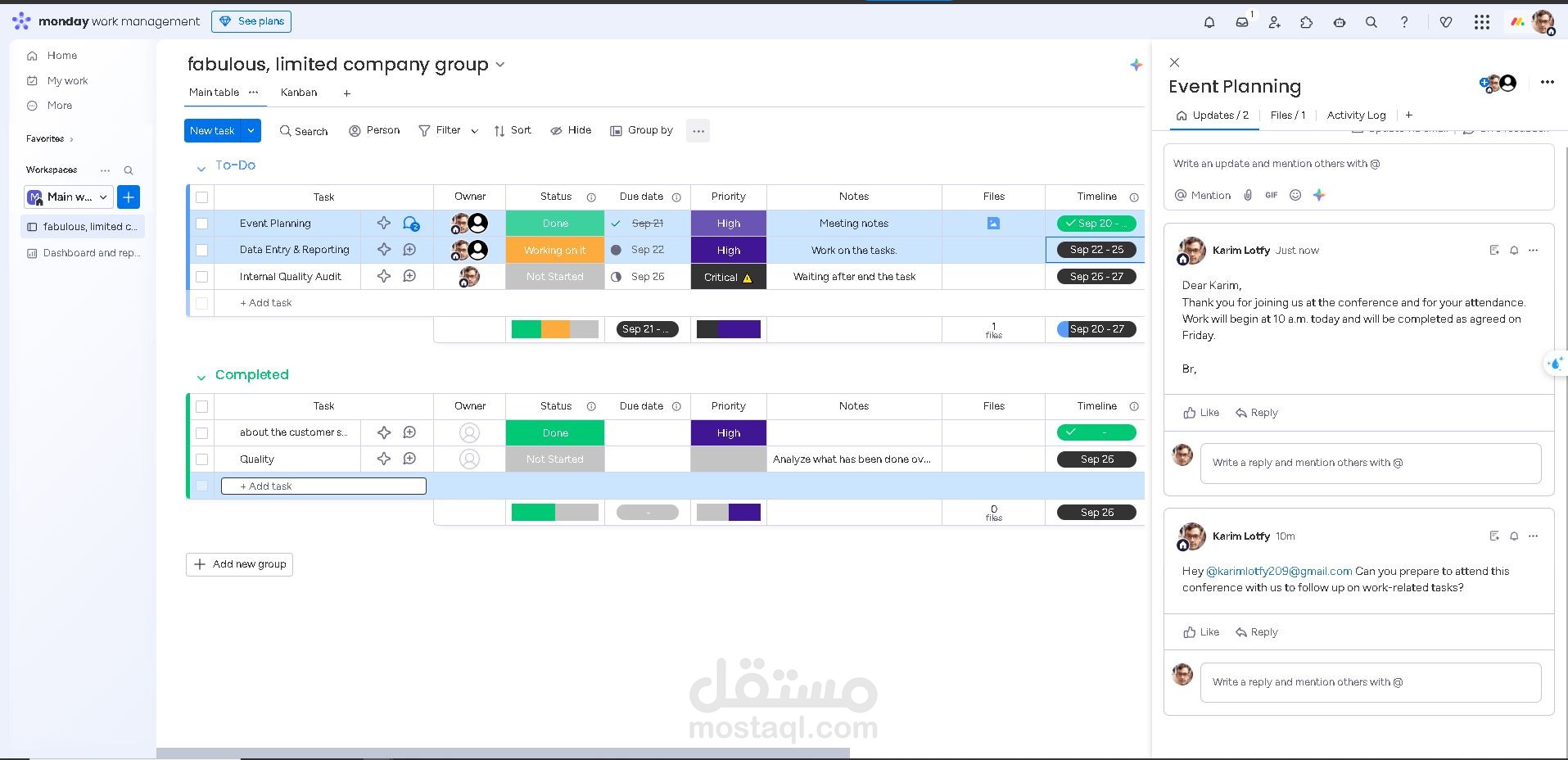Image resolution: width=1568 pixels, height=760 pixels.
Task: Open the Activity Log tab
Action: pyautogui.click(x=1356, y=115)
